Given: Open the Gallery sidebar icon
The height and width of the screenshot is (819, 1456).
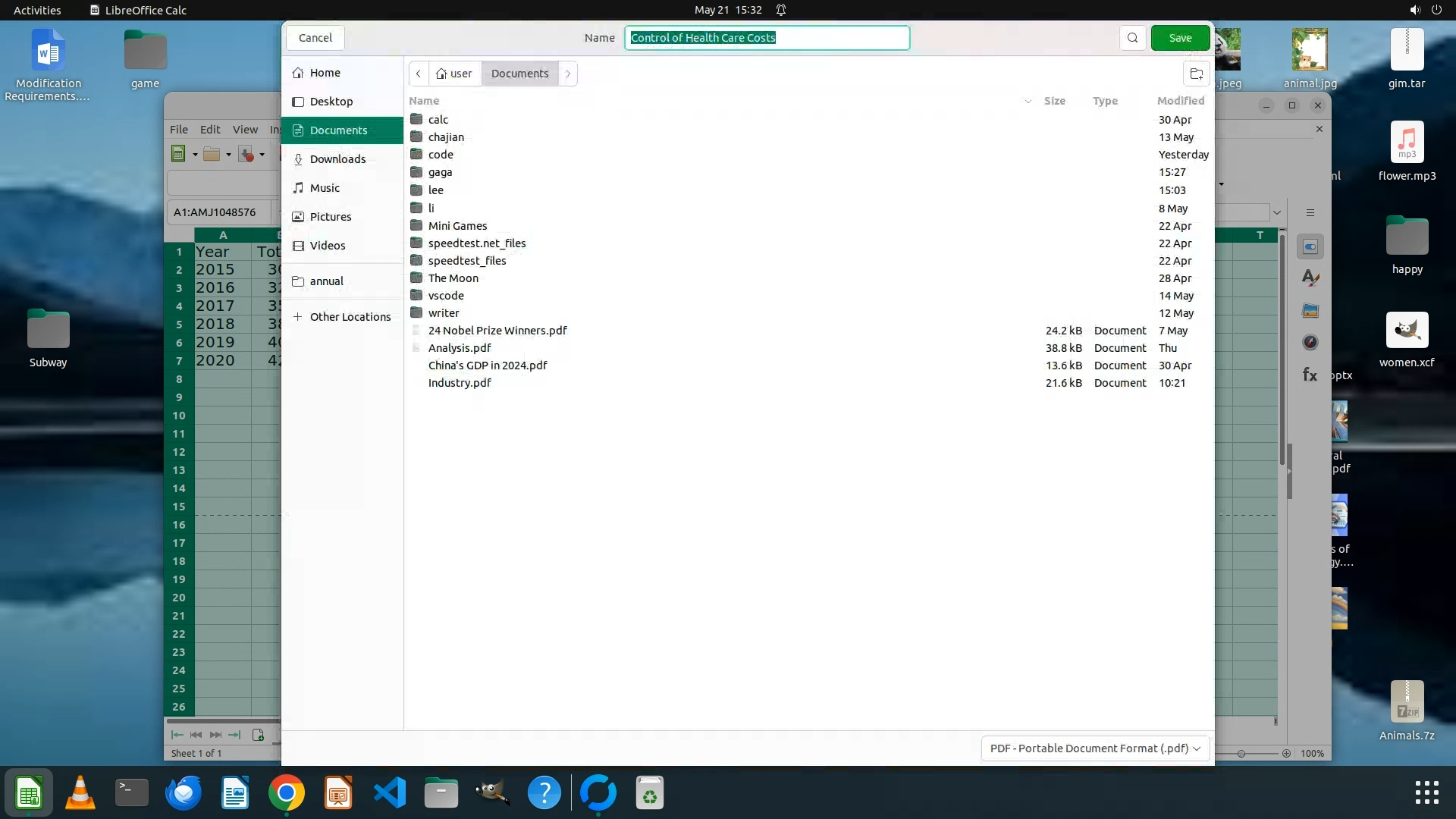Looking at the screenshot, I should tap(1310, 311).
